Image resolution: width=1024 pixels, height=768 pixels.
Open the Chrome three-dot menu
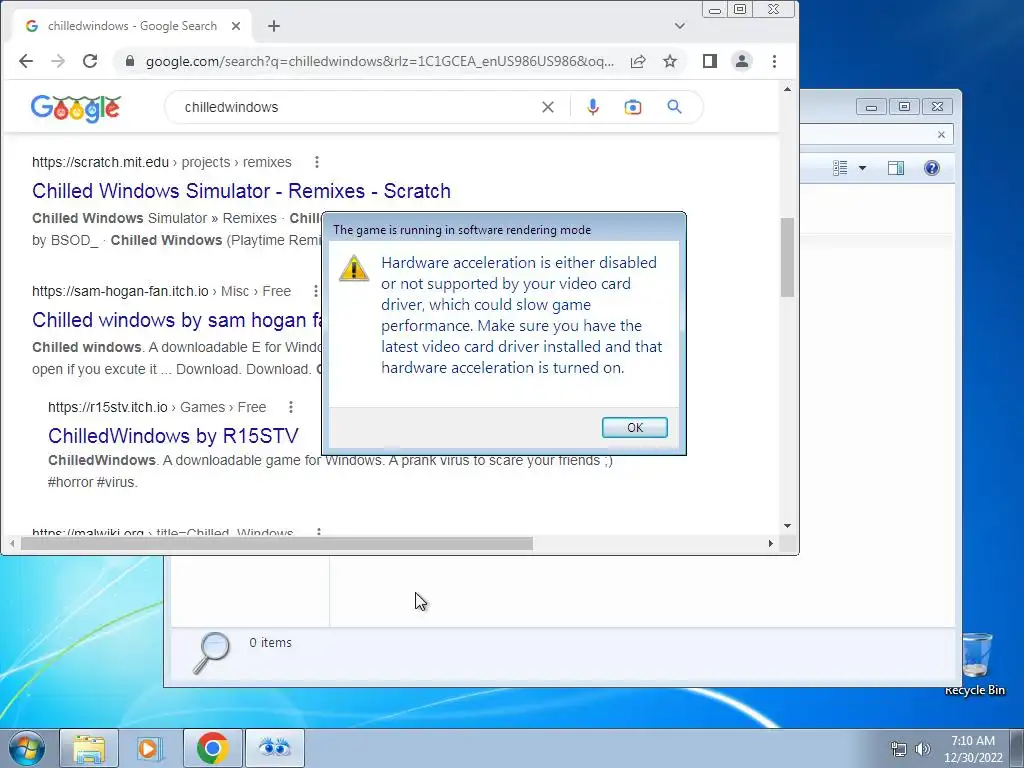(x=775, y=61)
